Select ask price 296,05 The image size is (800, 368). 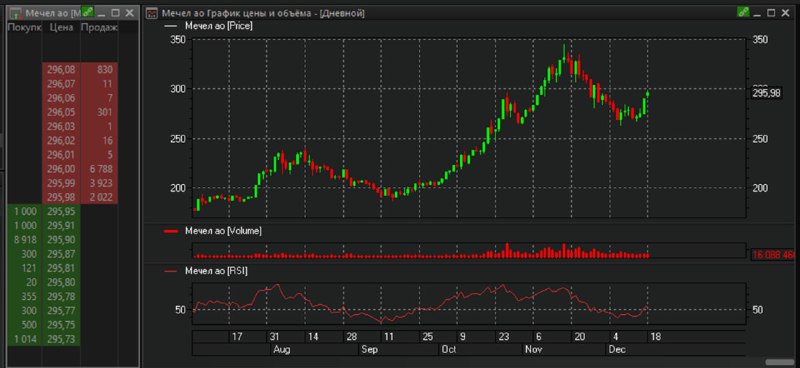[x=61, y=112]
